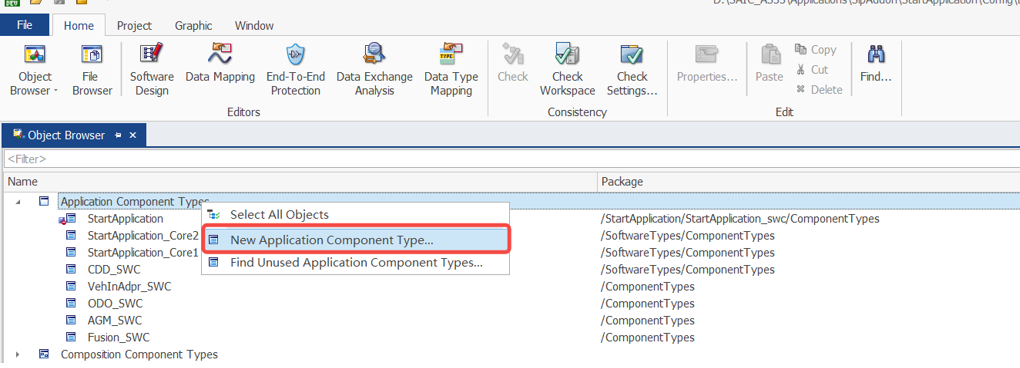Select the Composition Component Types row
Viewport: 1020px width, 368px height.
(x=139, y=354)
